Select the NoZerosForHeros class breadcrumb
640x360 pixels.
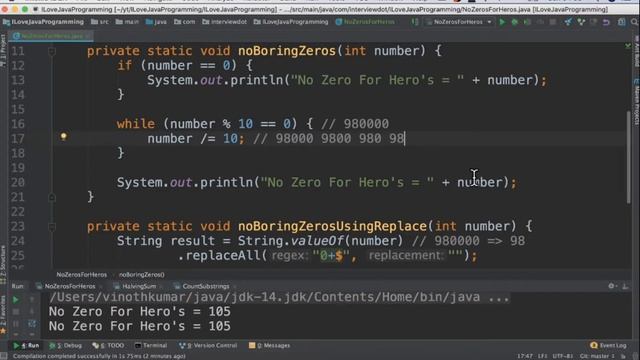pos(365,22)
